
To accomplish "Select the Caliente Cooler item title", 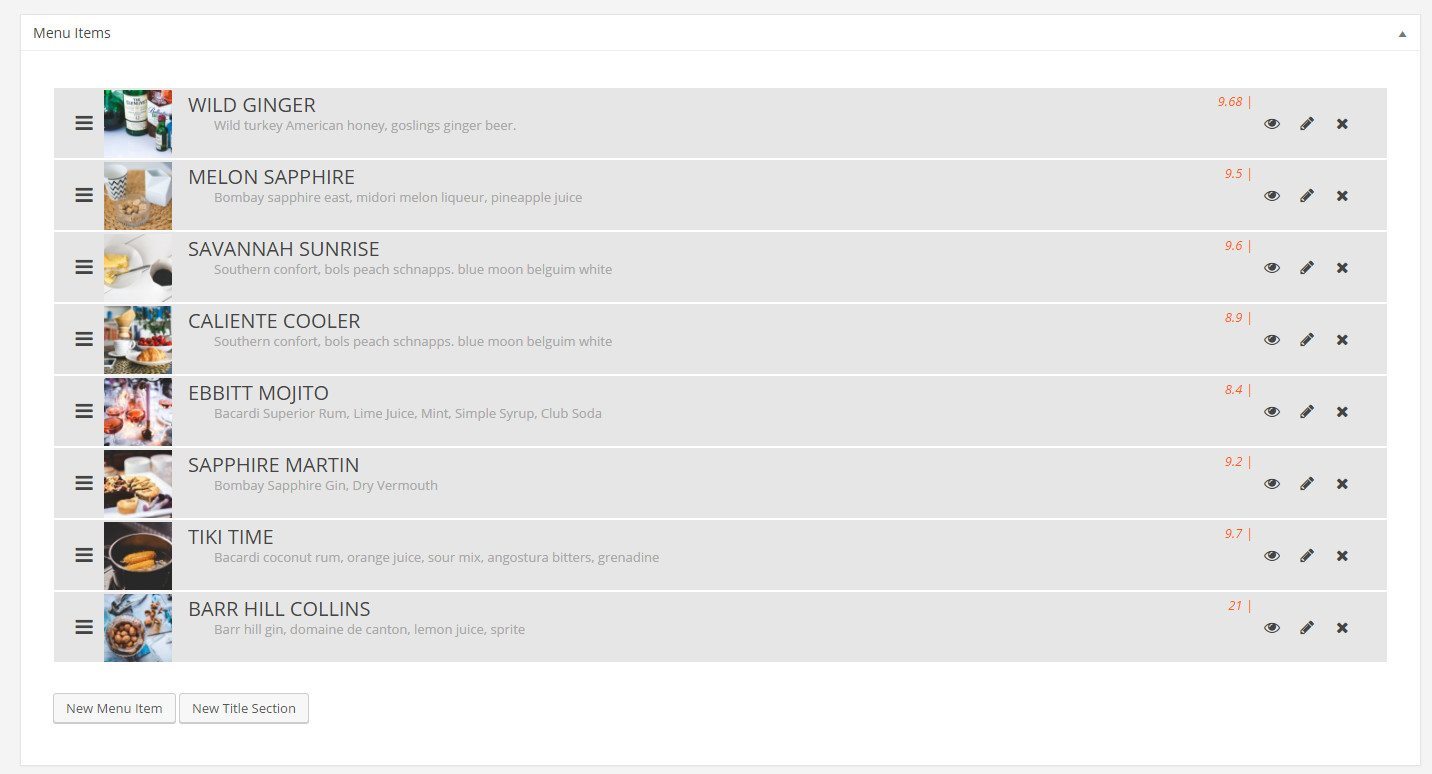I will click(x=274, y=321).
